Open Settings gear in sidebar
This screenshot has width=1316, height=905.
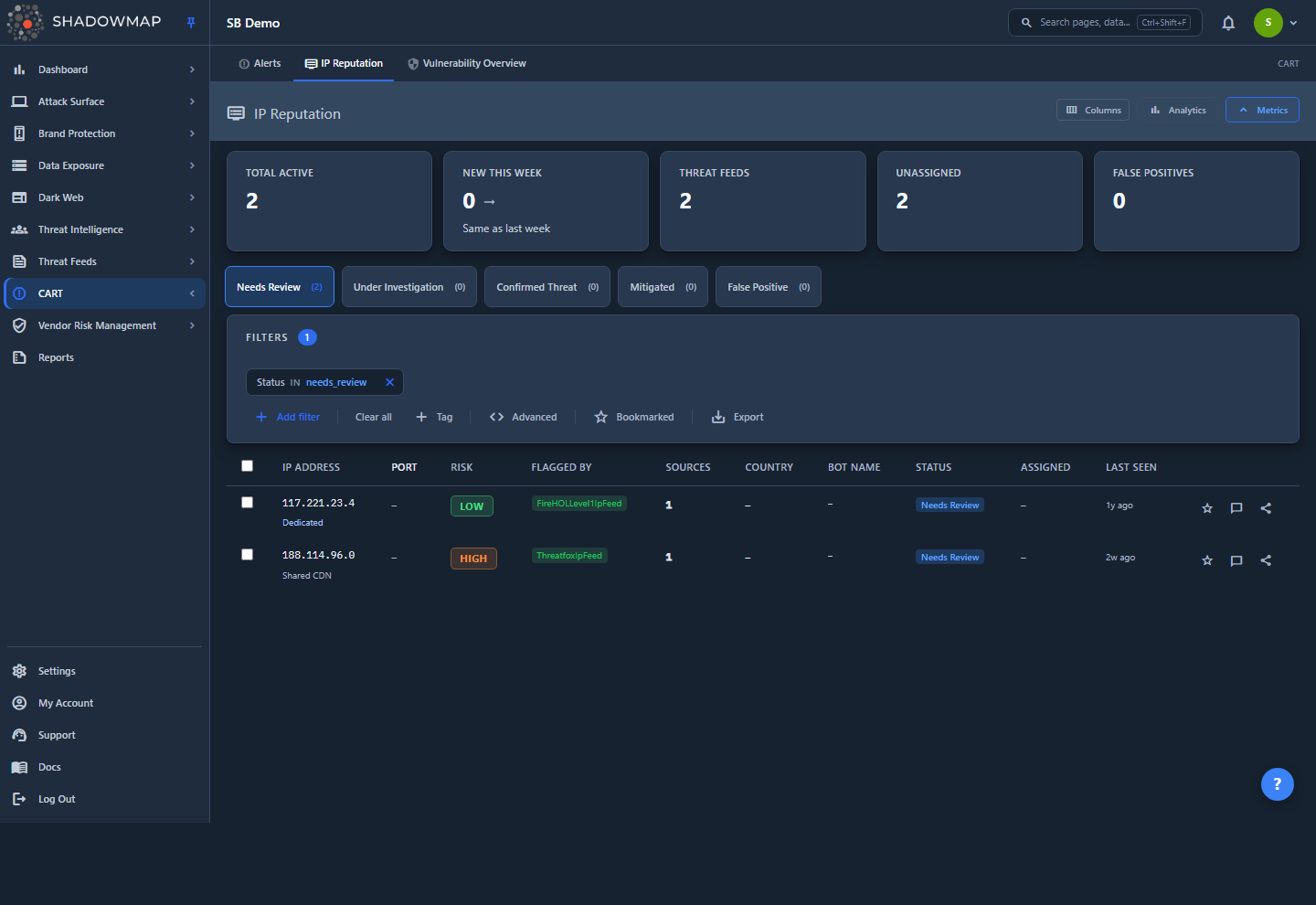pyautogui.click(x=19, y=671)
